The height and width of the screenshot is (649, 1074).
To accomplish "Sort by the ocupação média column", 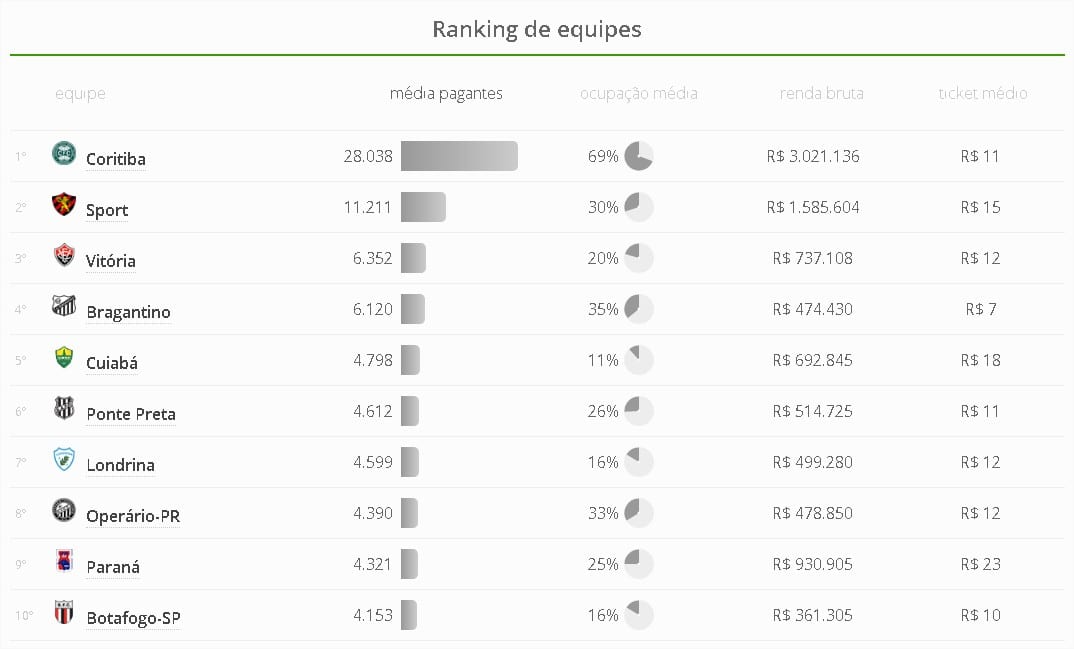I will pos(638,94).
